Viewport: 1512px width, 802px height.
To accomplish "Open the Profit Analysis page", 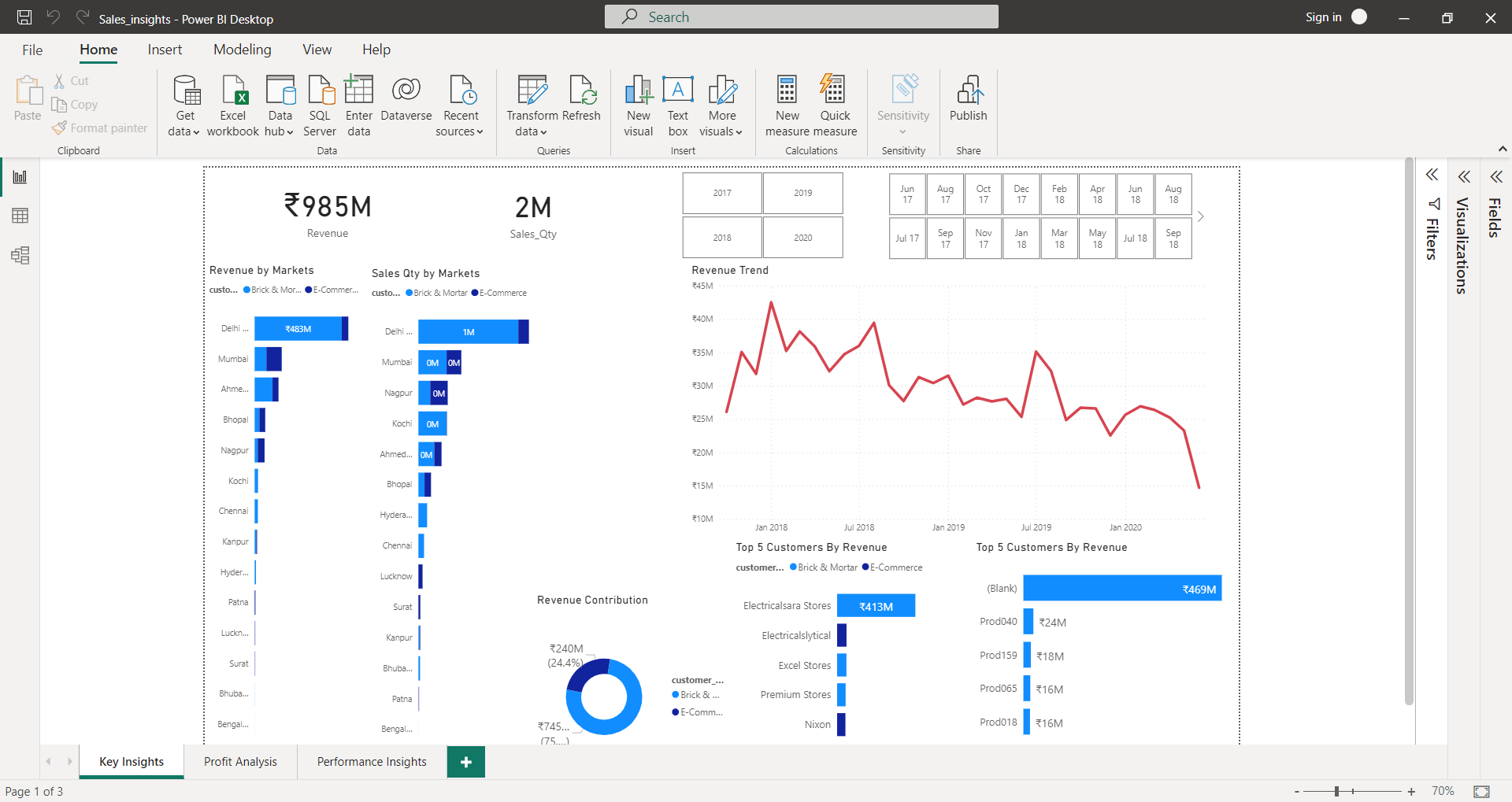I will click(x=240, y=761).
